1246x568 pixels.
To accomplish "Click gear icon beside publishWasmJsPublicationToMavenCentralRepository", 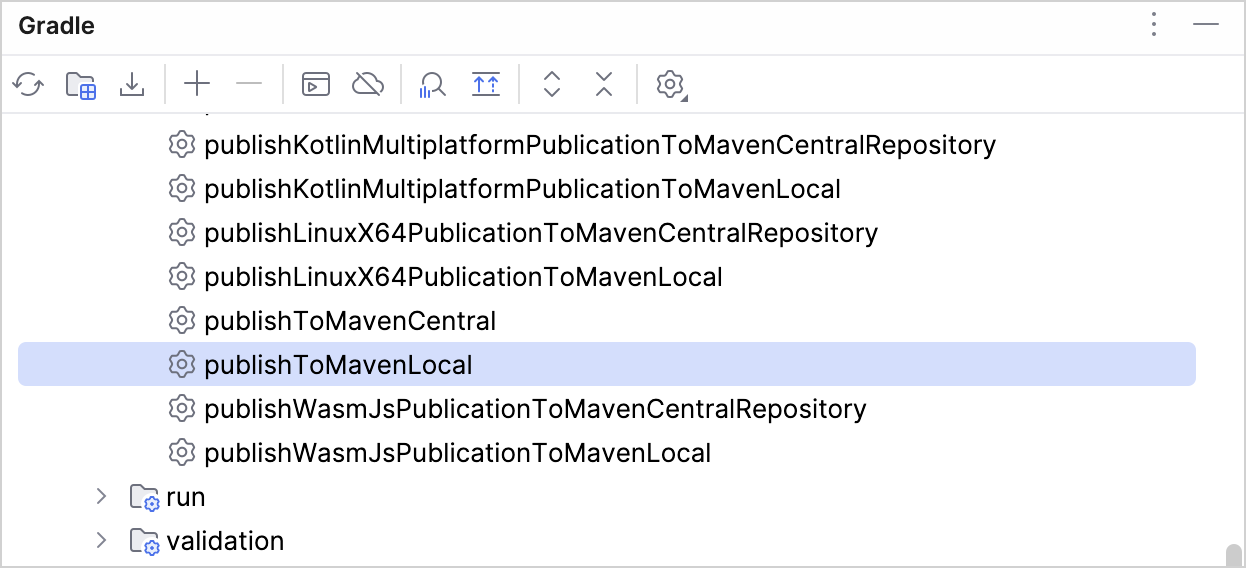I will pyautogui.click(x=181, y=409).
